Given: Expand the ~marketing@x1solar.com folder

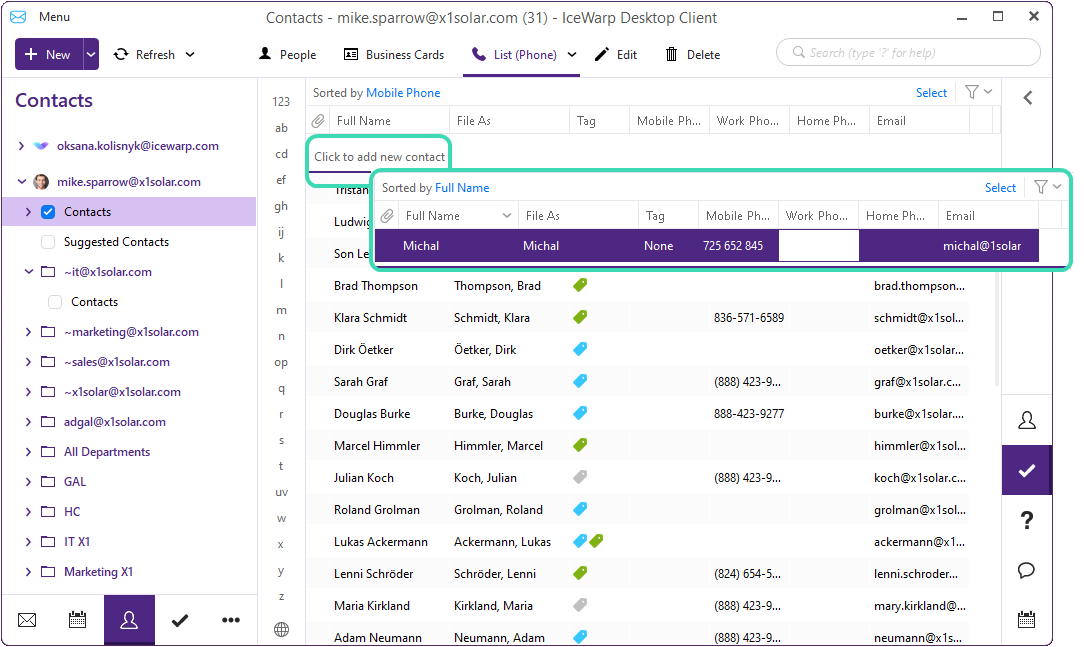Looking at the screenshot, I should (28, 332).
